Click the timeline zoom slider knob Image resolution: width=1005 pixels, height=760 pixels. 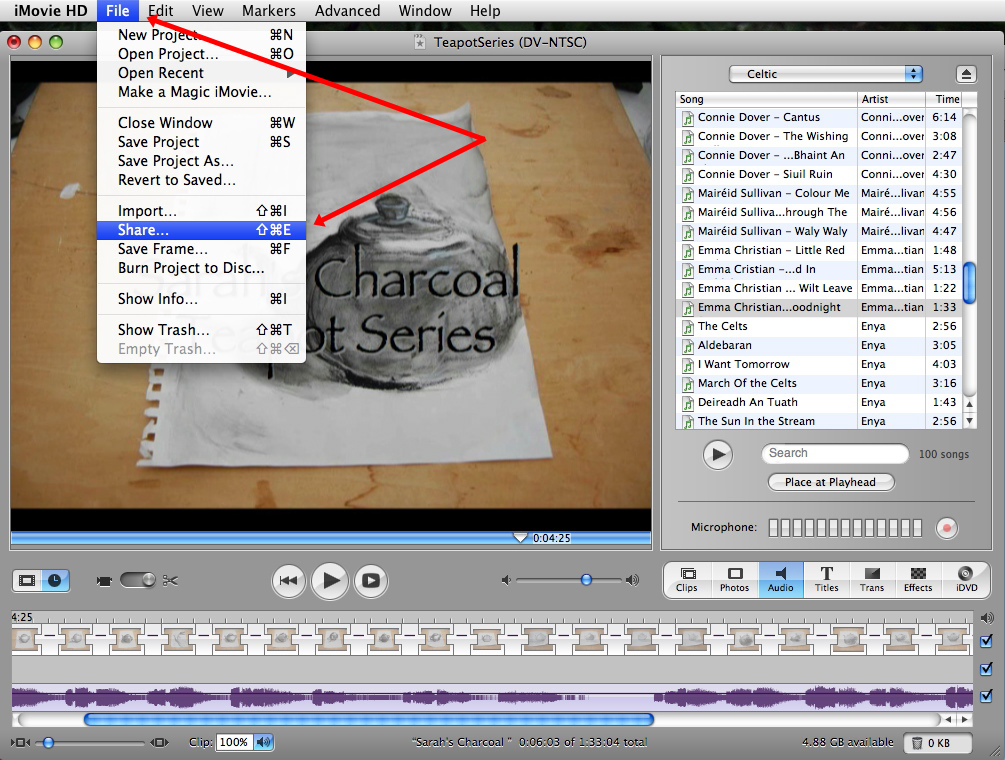(x=48, y=743)
